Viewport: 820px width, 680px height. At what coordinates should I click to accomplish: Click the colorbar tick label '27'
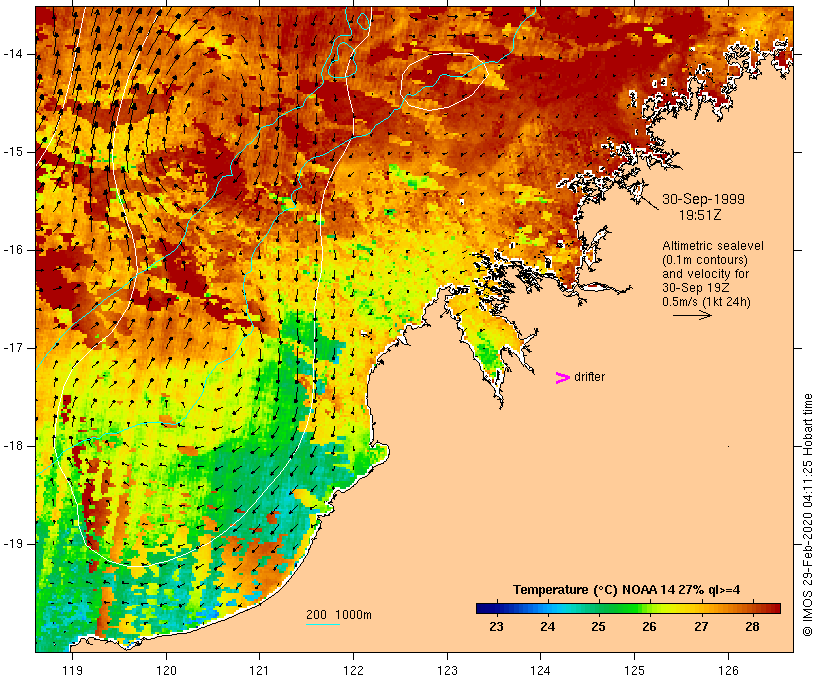pos(701,626)
